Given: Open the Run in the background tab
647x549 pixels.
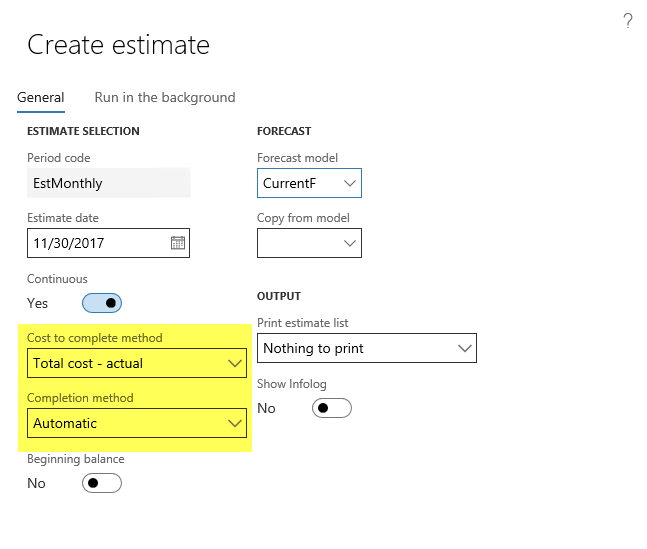Looking at the screenshot, I should click(165, 97).
